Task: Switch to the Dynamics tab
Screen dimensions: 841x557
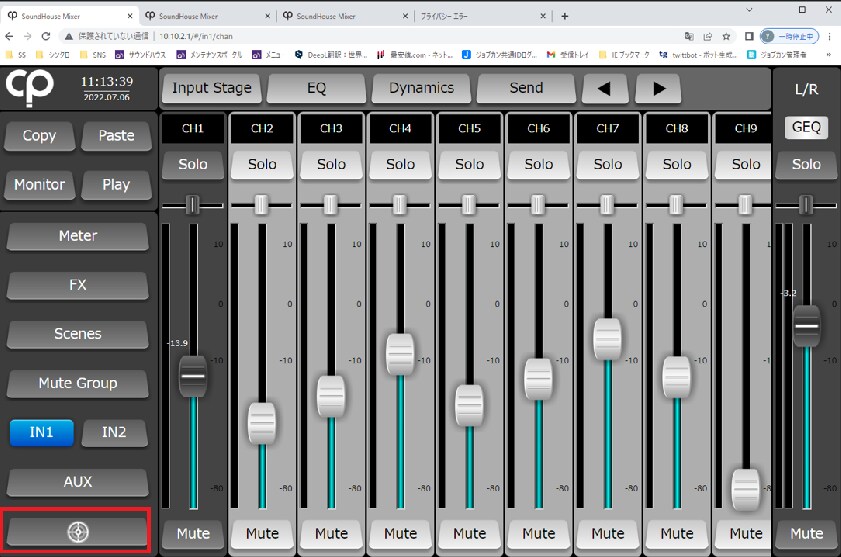Action: (421, 88)
